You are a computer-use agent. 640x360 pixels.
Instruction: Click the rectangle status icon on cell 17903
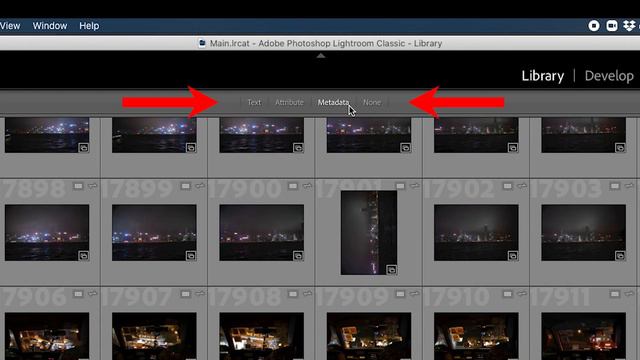[x=615, y=186]
